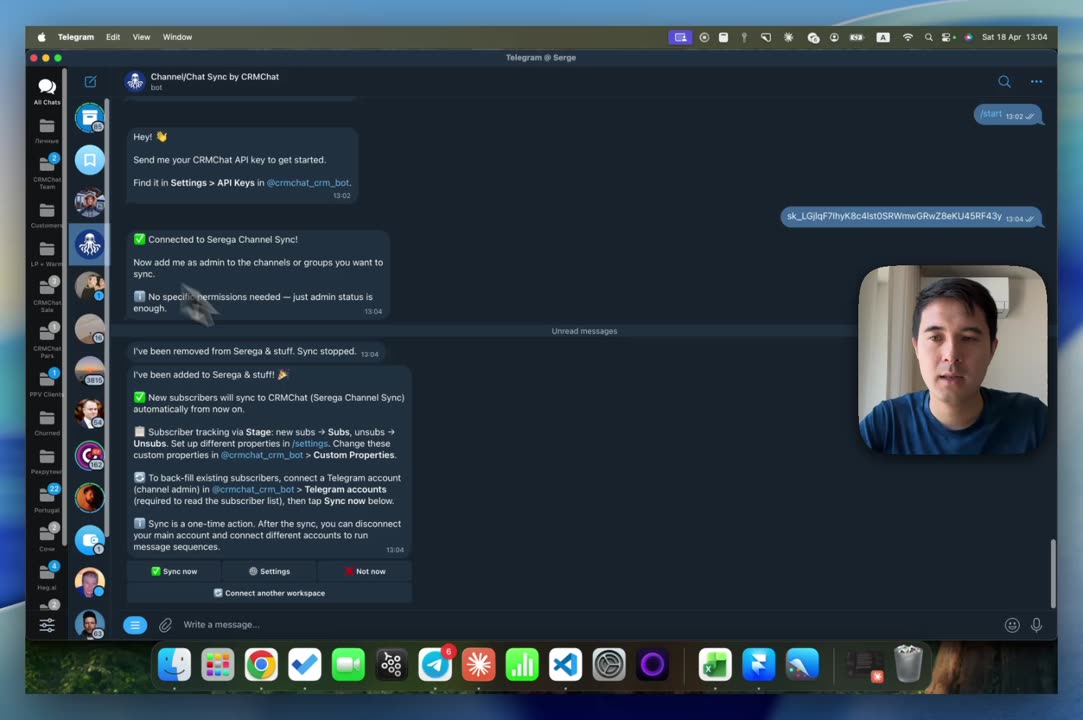Screen dimensions: 1083x720
Task: Open the bot command menu button
Action: [x=135, y=625]
